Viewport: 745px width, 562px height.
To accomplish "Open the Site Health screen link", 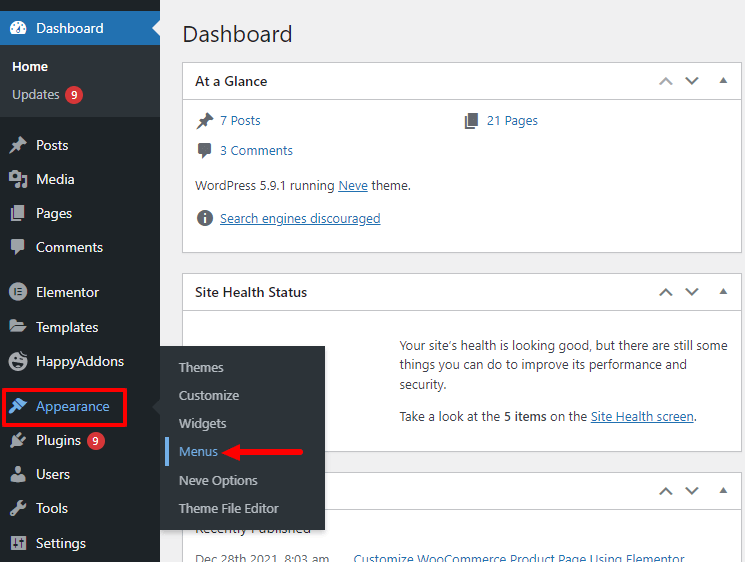I will [x=642, y=417].
